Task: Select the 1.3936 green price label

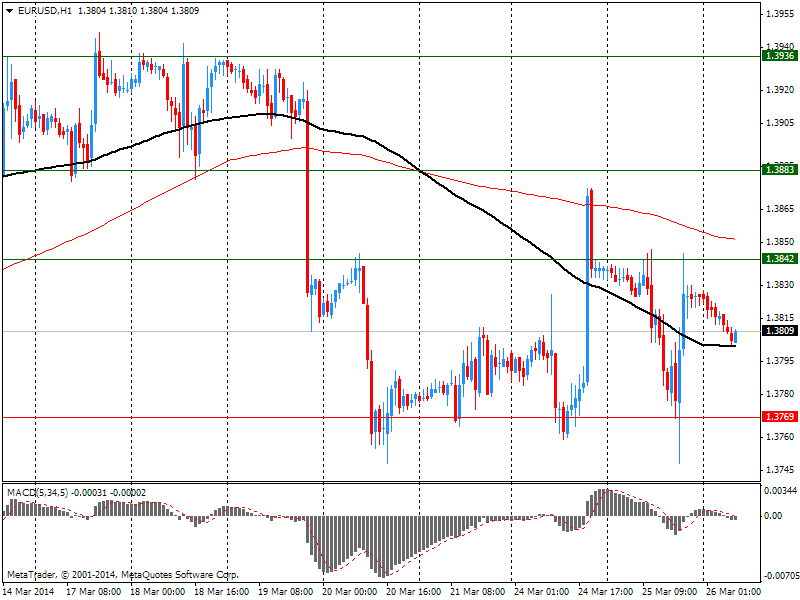Action: tap(779, 56)
